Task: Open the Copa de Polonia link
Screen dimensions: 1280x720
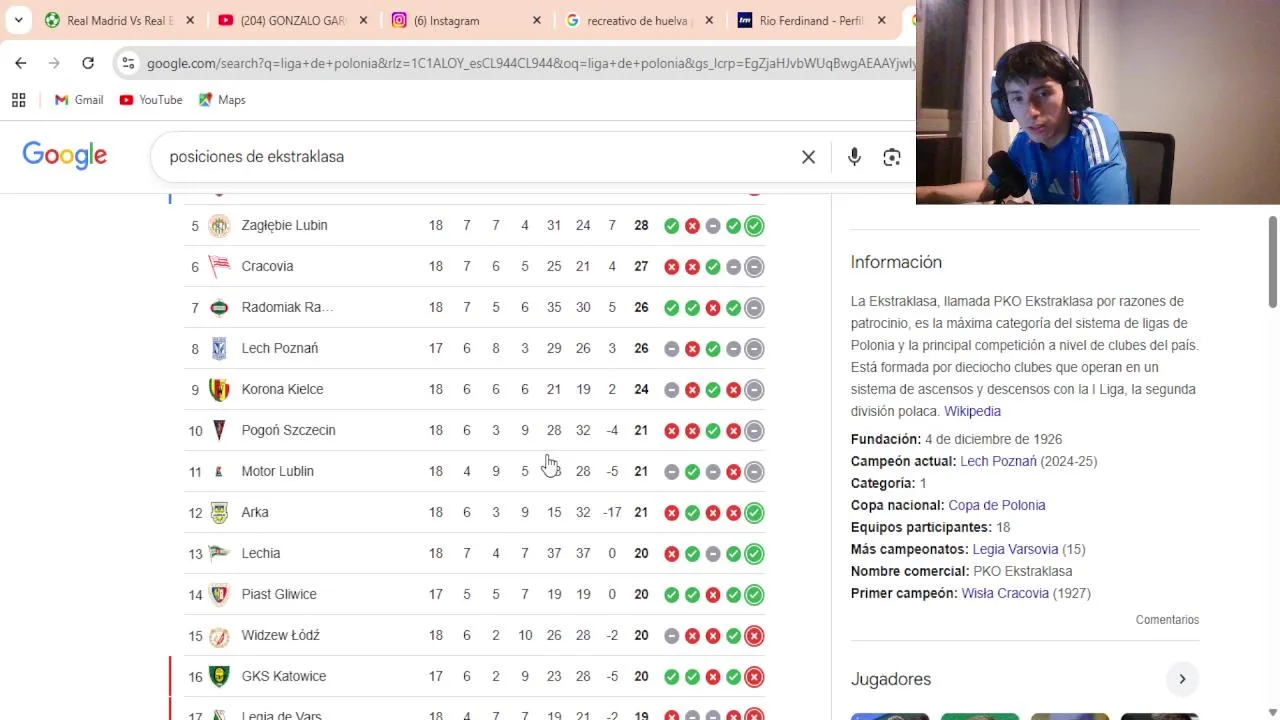Action: (x=997, y=505)
